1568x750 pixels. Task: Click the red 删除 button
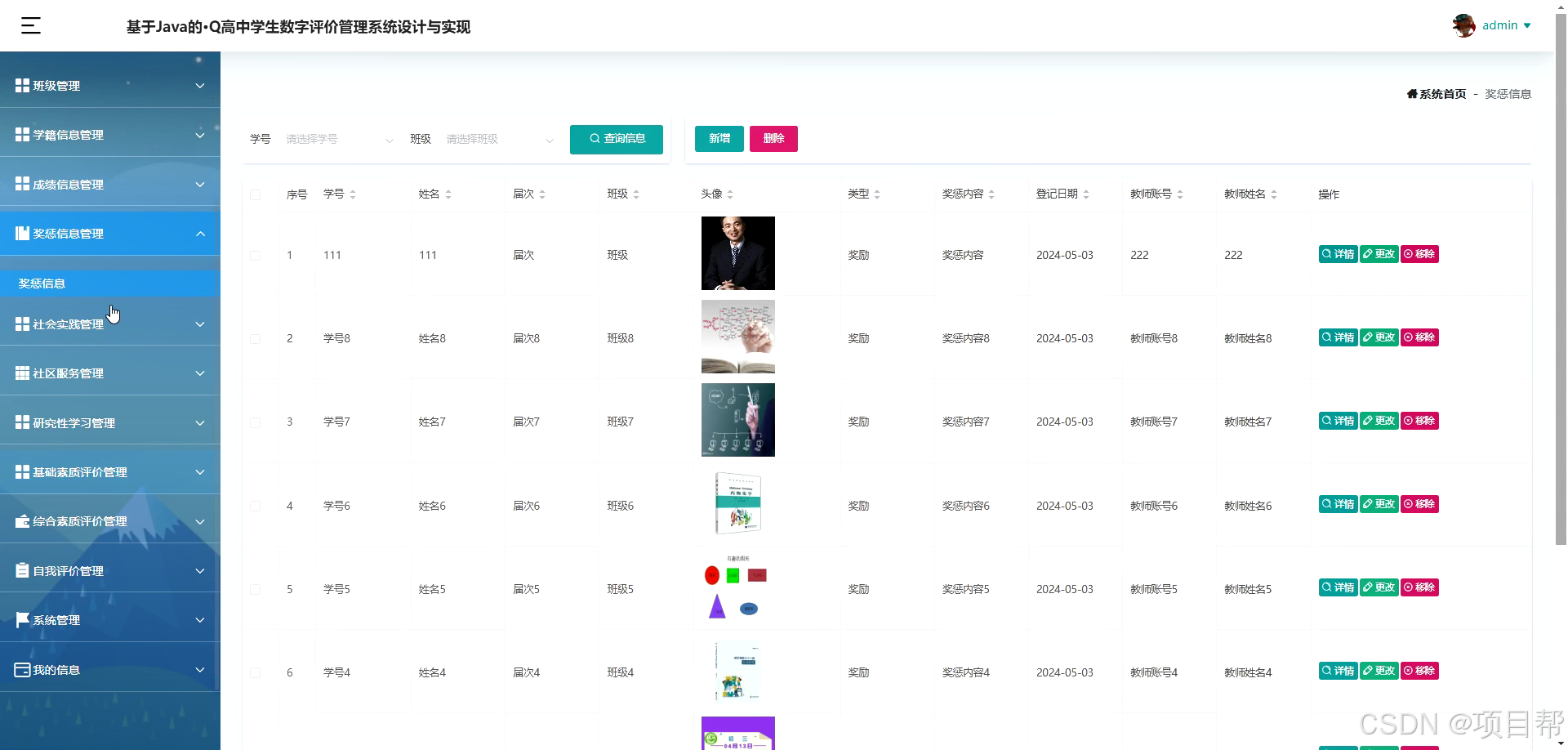tap(773, 139)
